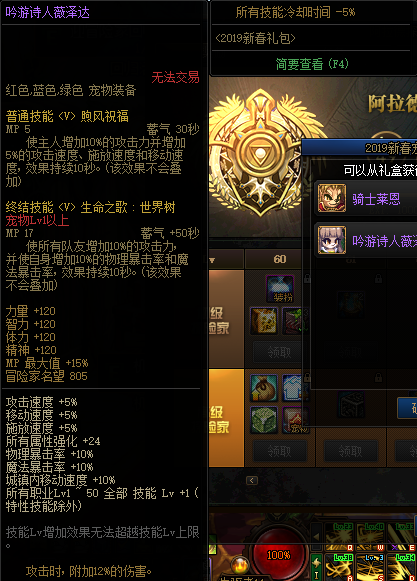Click the large golden Arad emblem

point(261,152)
